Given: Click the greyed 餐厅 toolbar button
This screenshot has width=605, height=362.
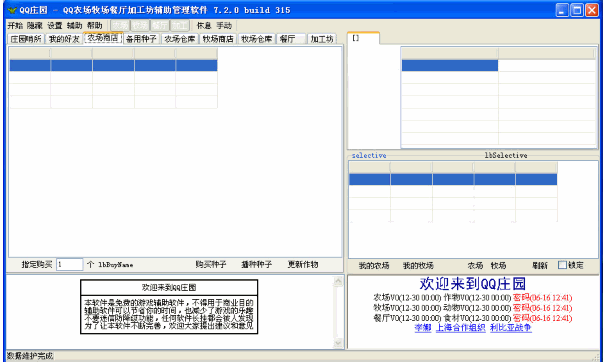Looking at the screenshot, I should pos(160,25).
